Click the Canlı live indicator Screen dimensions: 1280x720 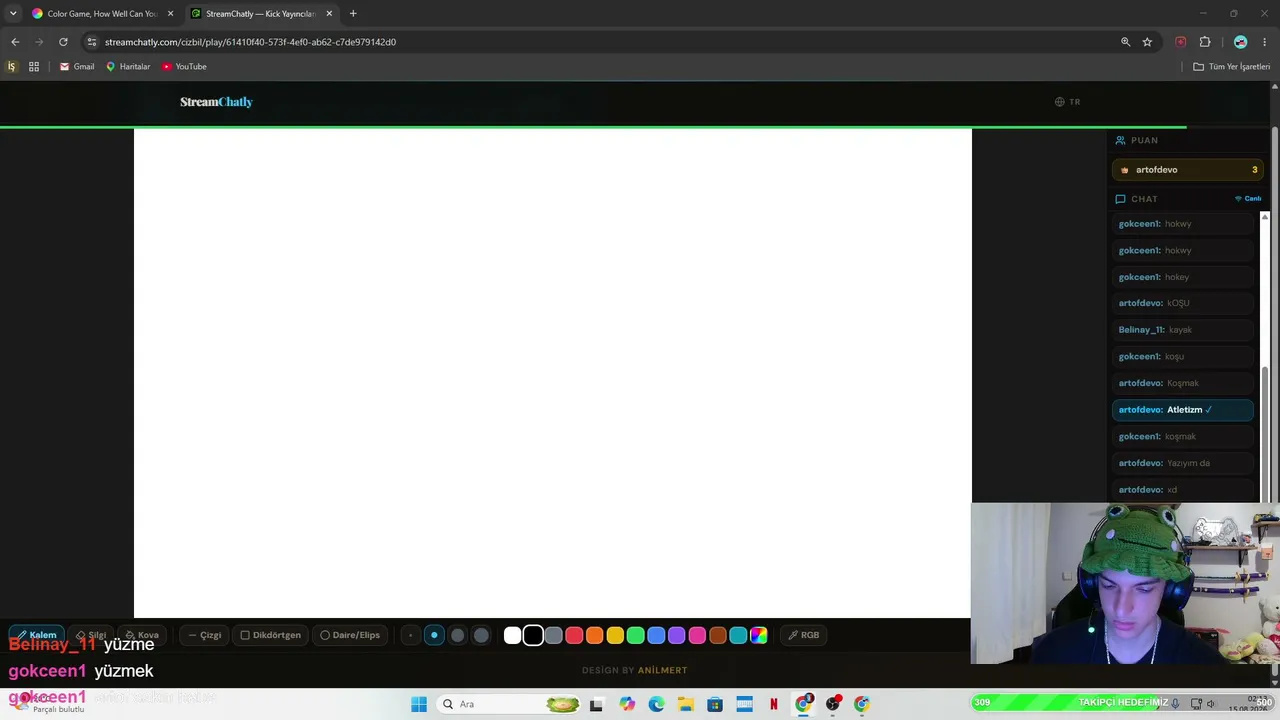1248,199
